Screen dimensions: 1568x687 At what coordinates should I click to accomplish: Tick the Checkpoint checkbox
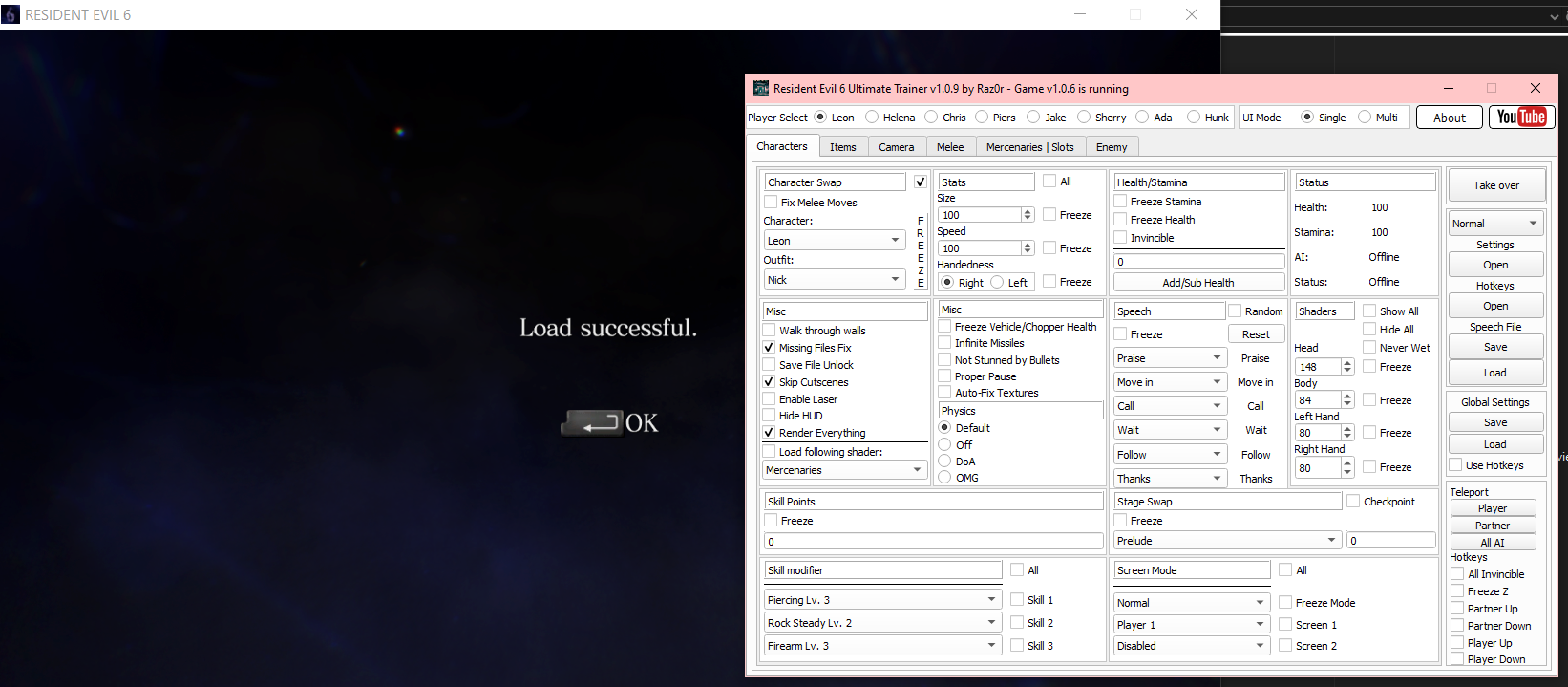tap(1353, 502)
